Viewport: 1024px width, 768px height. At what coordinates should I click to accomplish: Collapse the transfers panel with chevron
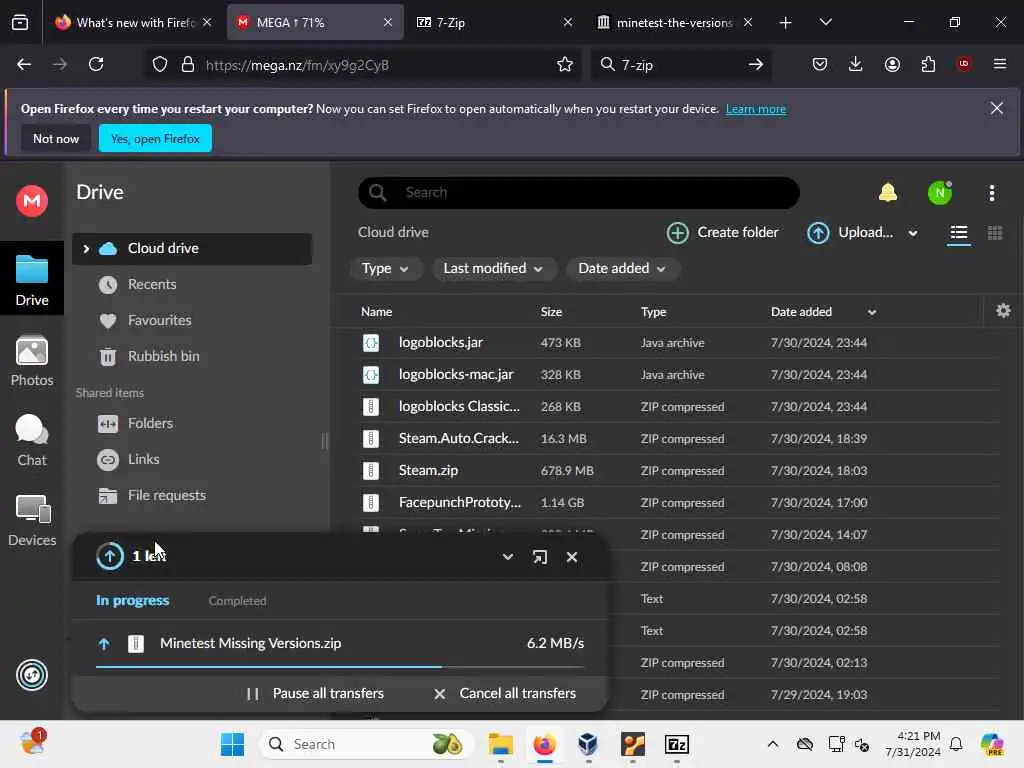(507, 557)
